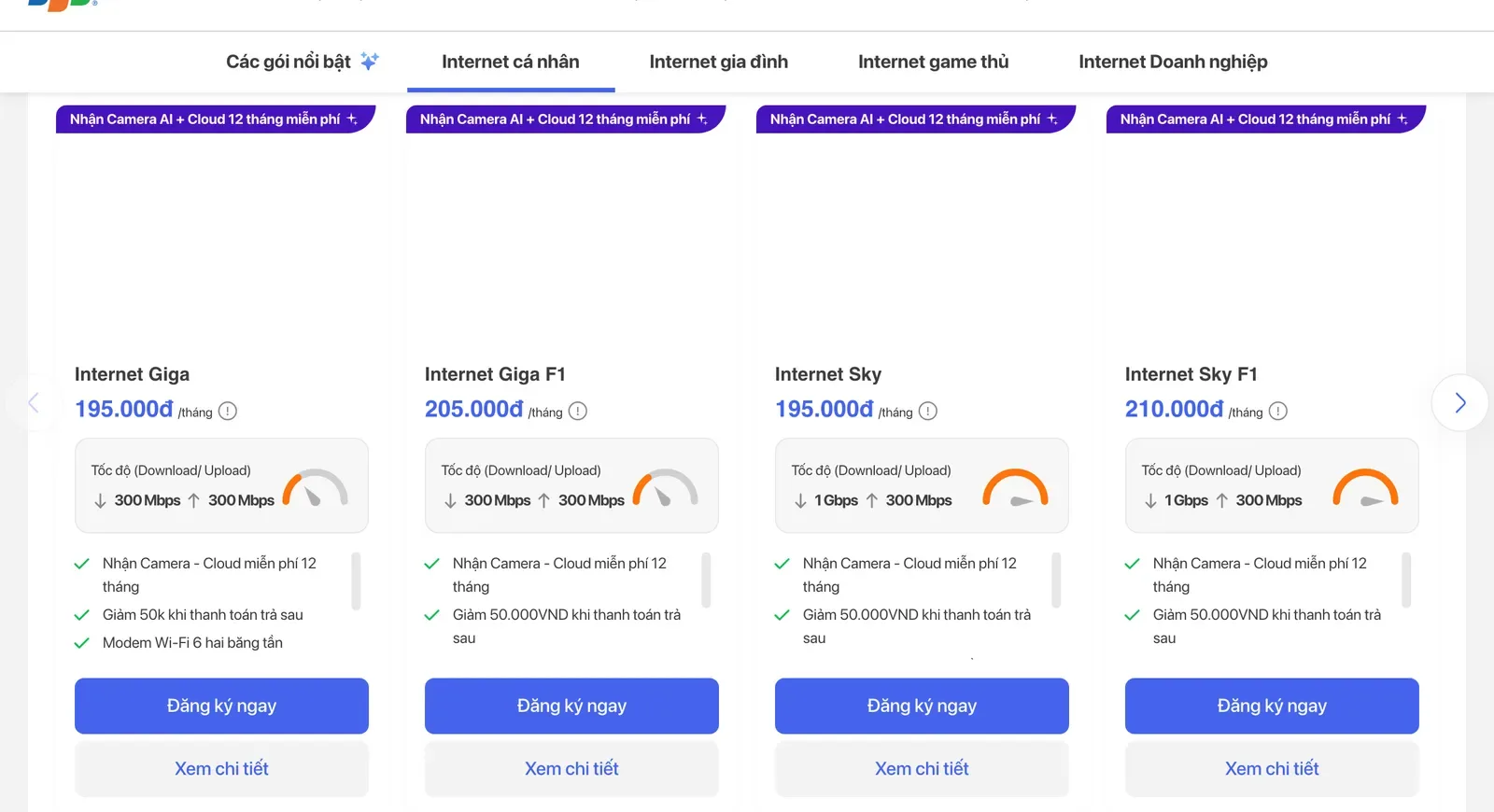Click upload arrow icon in Internet Giga F1 card
This screenshot has height=812, width=1494.
[543, 501]
